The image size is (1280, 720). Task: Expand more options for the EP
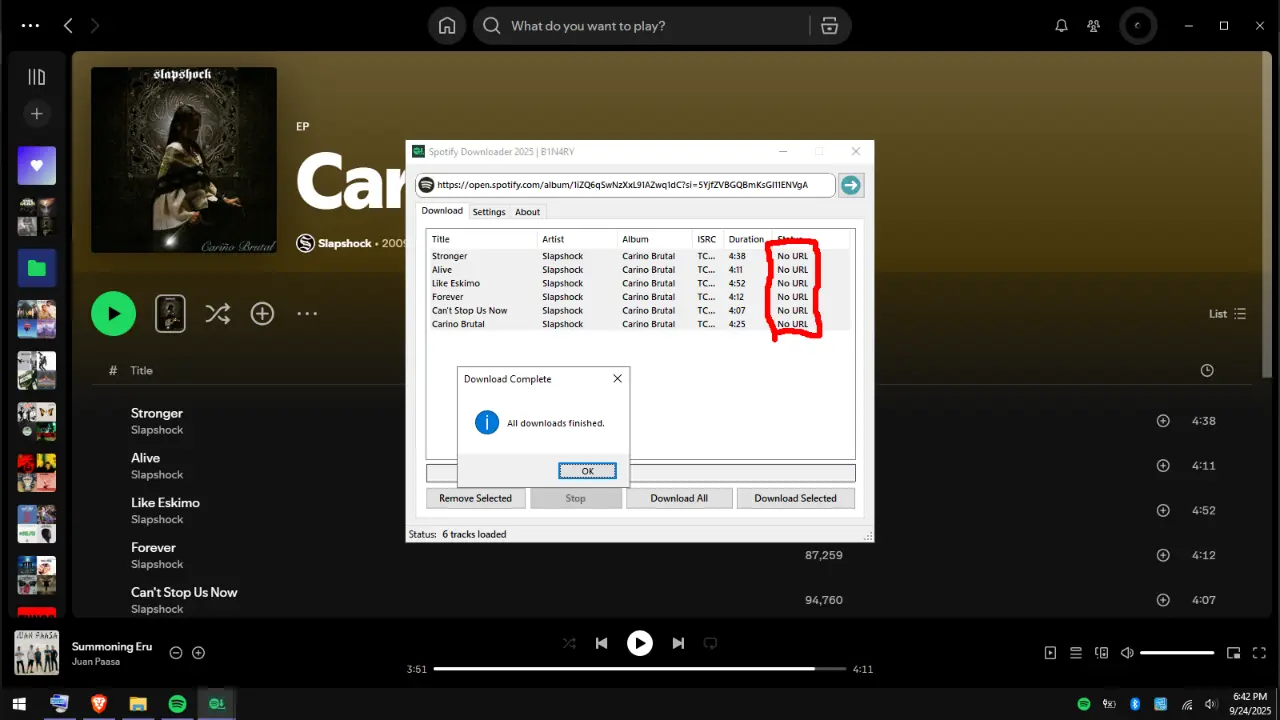point(307,314)
